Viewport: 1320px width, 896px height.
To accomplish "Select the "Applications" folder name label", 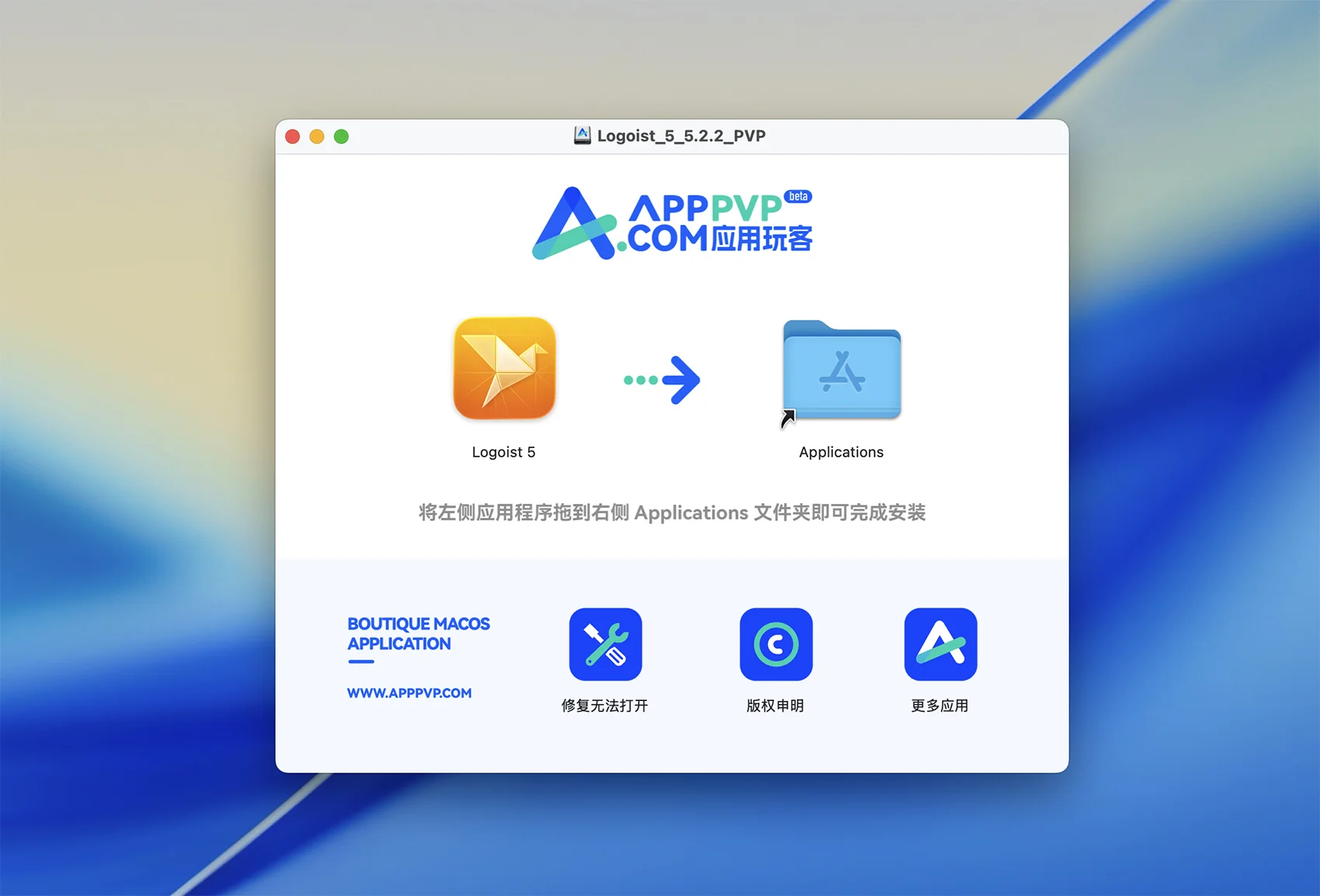I will pos(841,452).
